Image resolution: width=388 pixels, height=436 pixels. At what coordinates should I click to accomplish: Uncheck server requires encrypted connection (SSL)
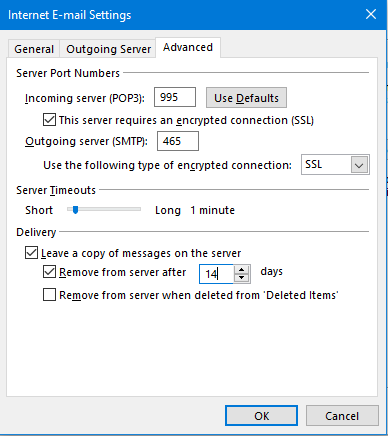pos(49,120)
